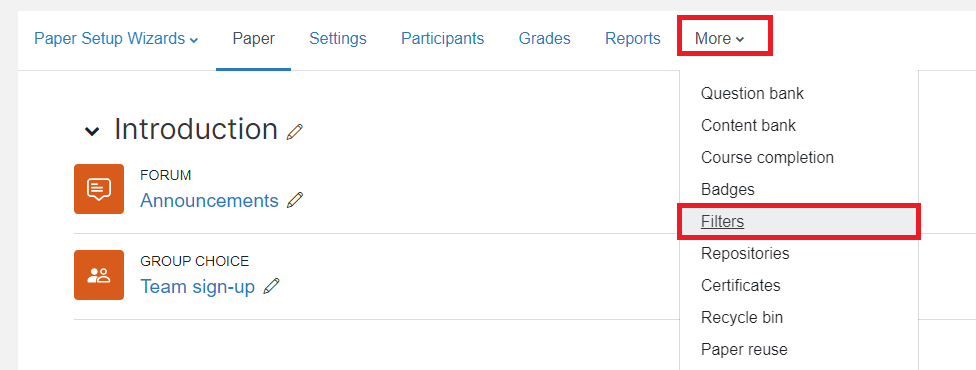Switch to the Paper tab

click(x=253, y=39)
